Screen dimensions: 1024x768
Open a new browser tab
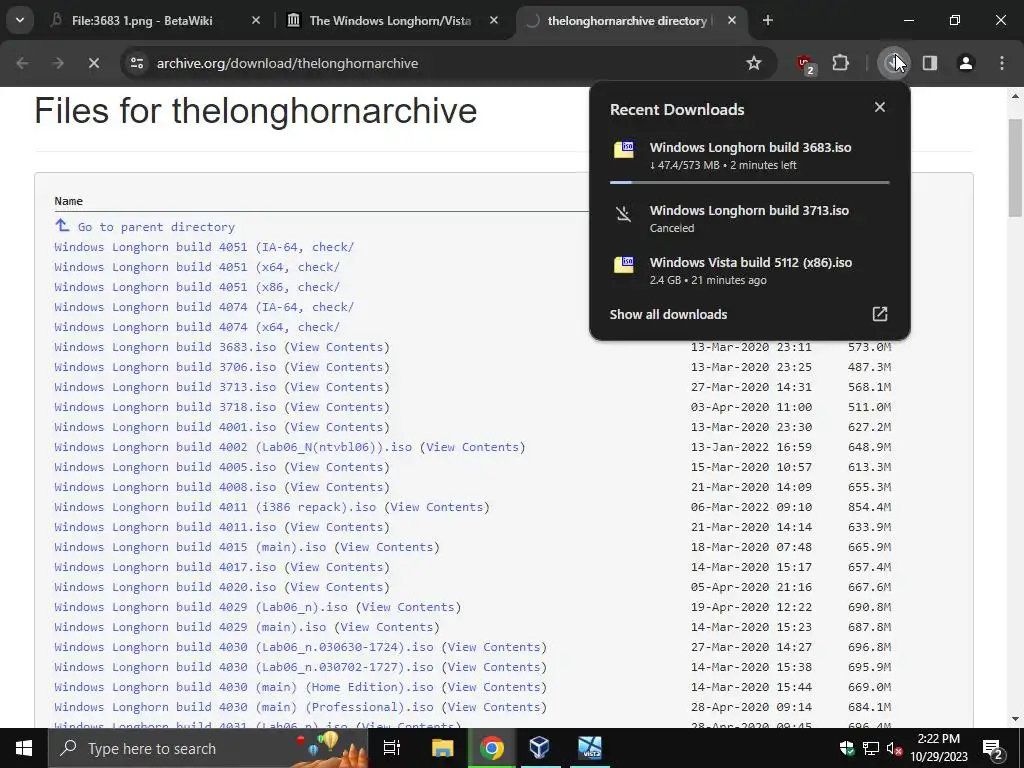(768, 20)
